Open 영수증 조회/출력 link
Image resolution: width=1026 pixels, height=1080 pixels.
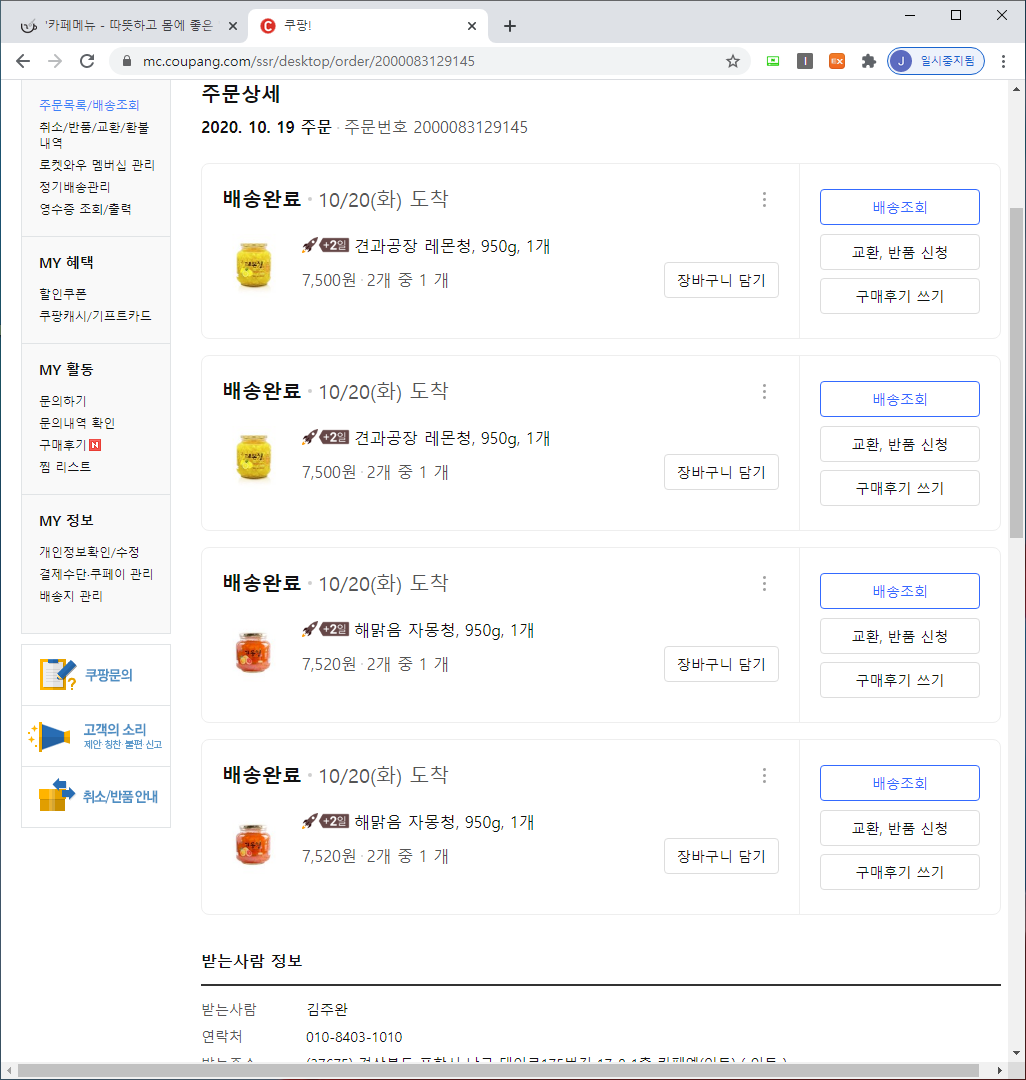85,209
